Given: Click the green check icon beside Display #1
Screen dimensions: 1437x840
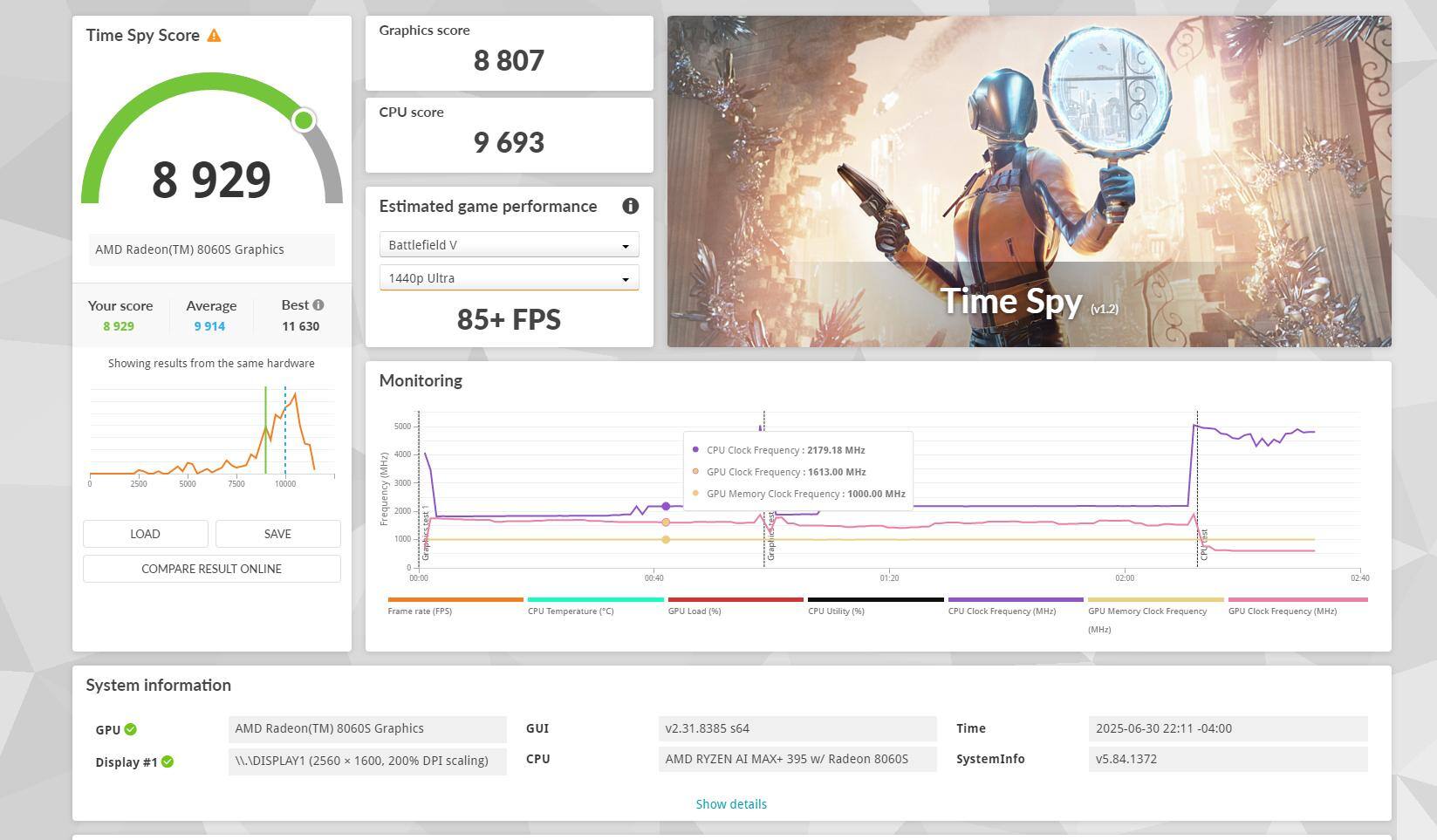Looking at the screenshot, I should tap(168, 761).
